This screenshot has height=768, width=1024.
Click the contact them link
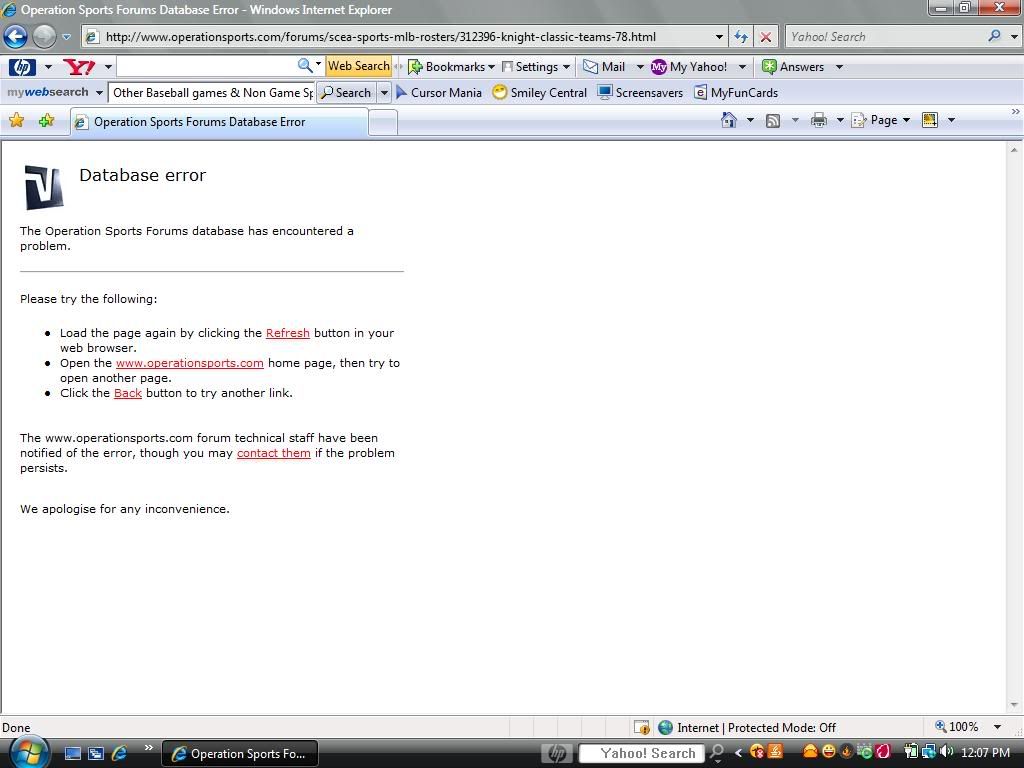(x=273, y=453)
